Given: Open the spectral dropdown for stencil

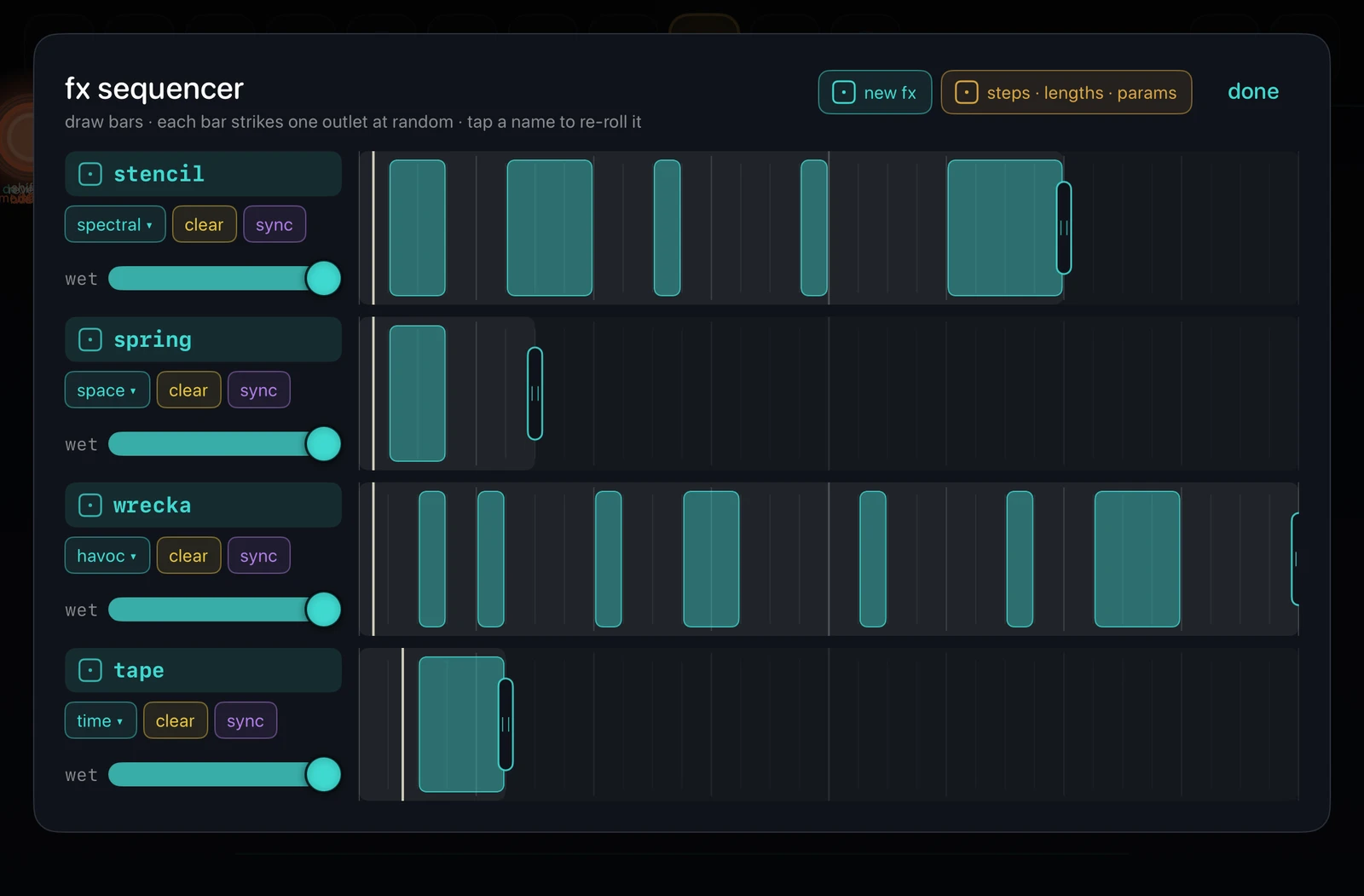Looking at the screenshot, I should click(x=115, y=224).
